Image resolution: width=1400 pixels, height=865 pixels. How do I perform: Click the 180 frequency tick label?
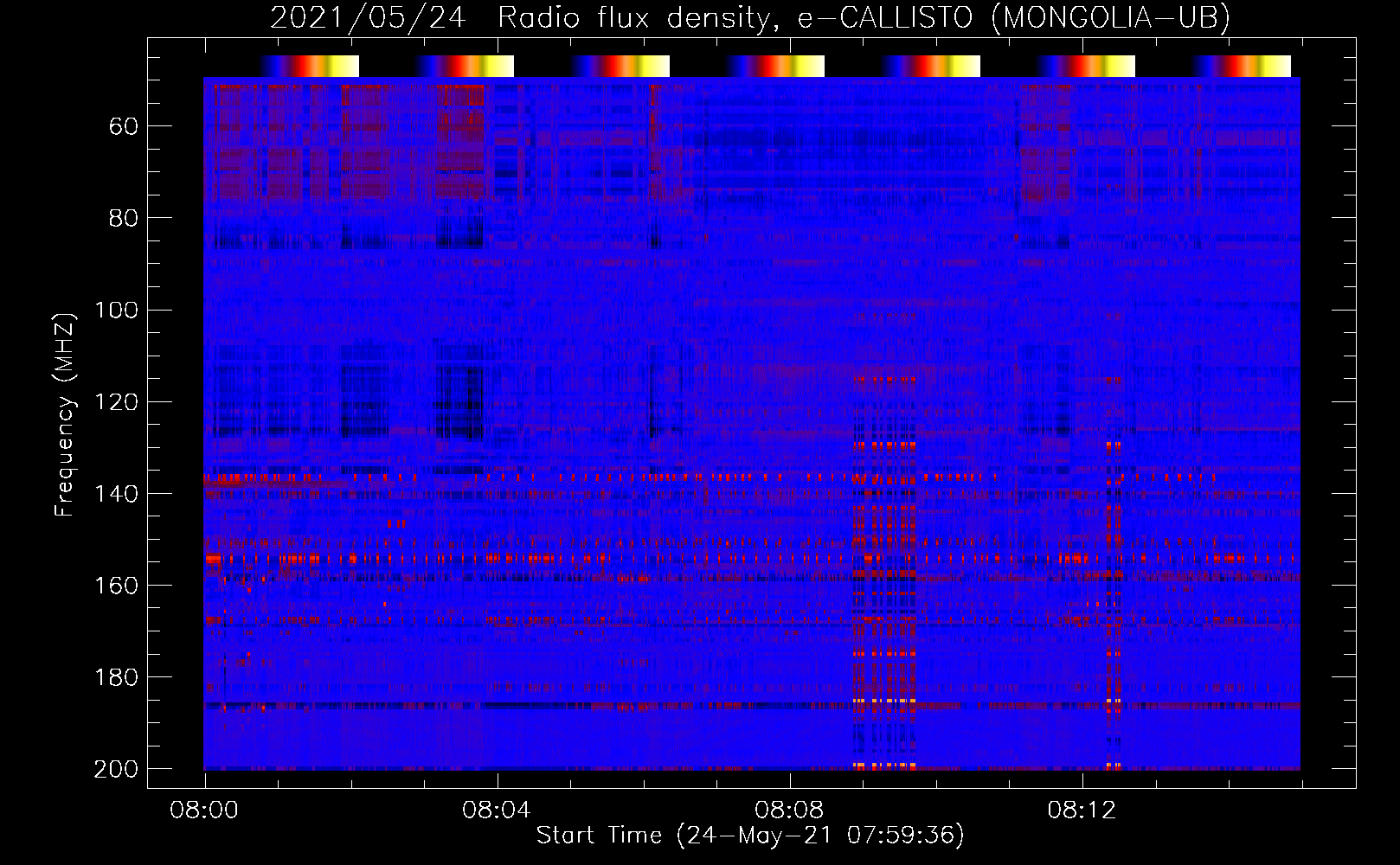[x=117, y=676]
